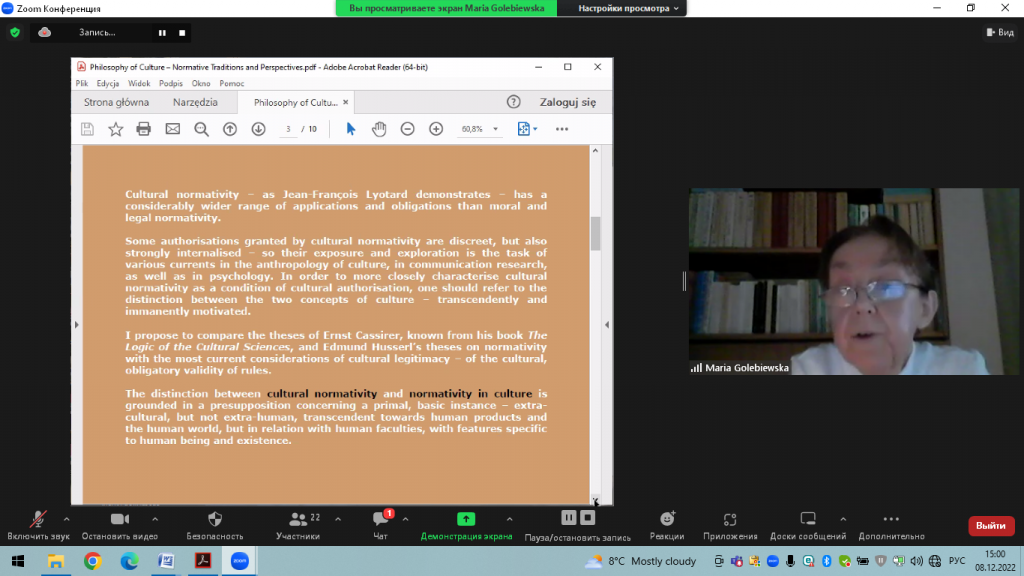
Task: Open File Explorer from the taskbar
Action: [x=56, y=561]
